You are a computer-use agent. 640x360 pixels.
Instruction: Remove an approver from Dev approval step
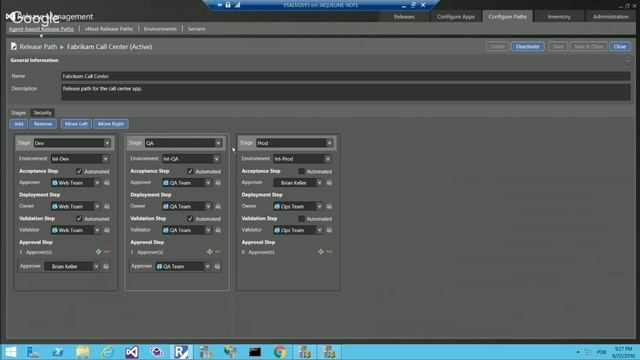tap(107, 252)
